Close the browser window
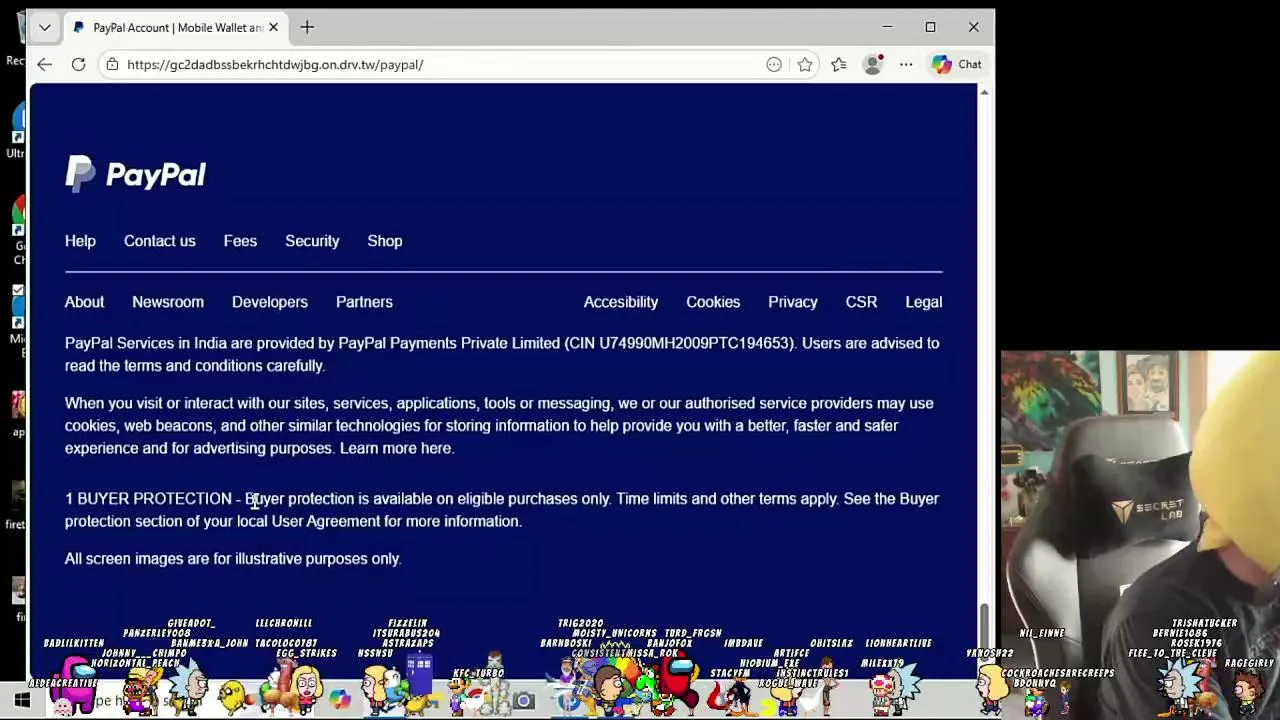Image resolution: width=1280 pixels, height=720 pixels. (973, 27)
